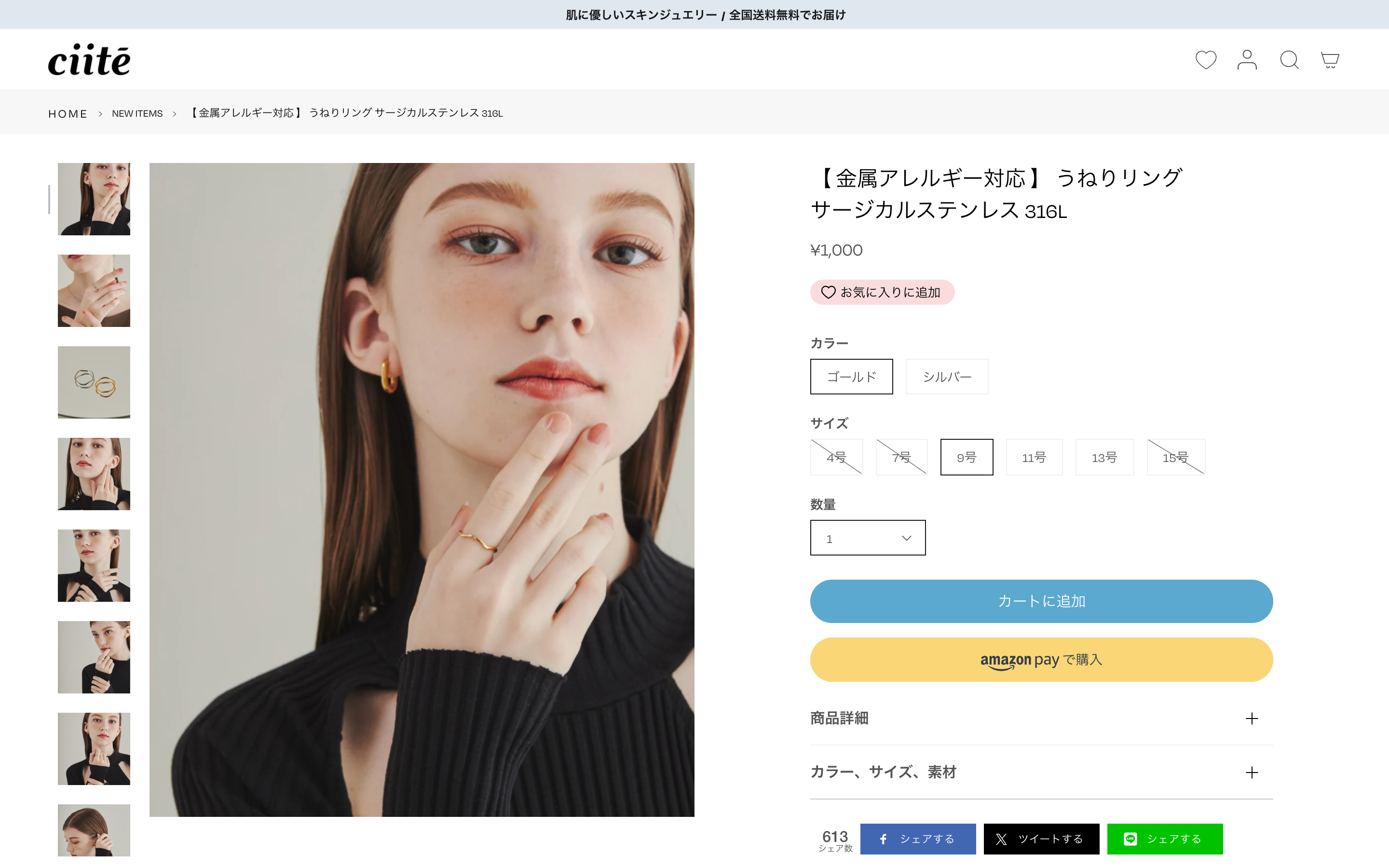Select the シルバー color option
Viewport: 1389px width, 868px height.
[x=946, y=377]
